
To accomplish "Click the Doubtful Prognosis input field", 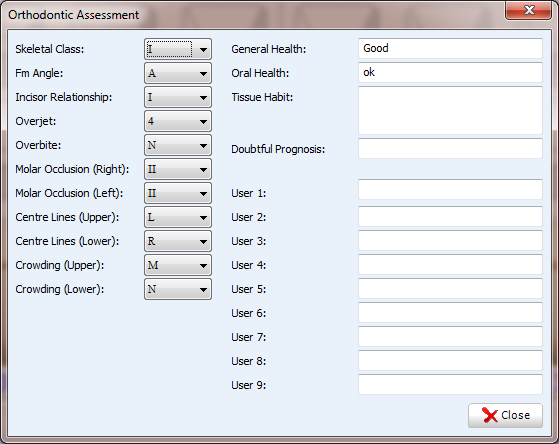I will click(450, 148).
